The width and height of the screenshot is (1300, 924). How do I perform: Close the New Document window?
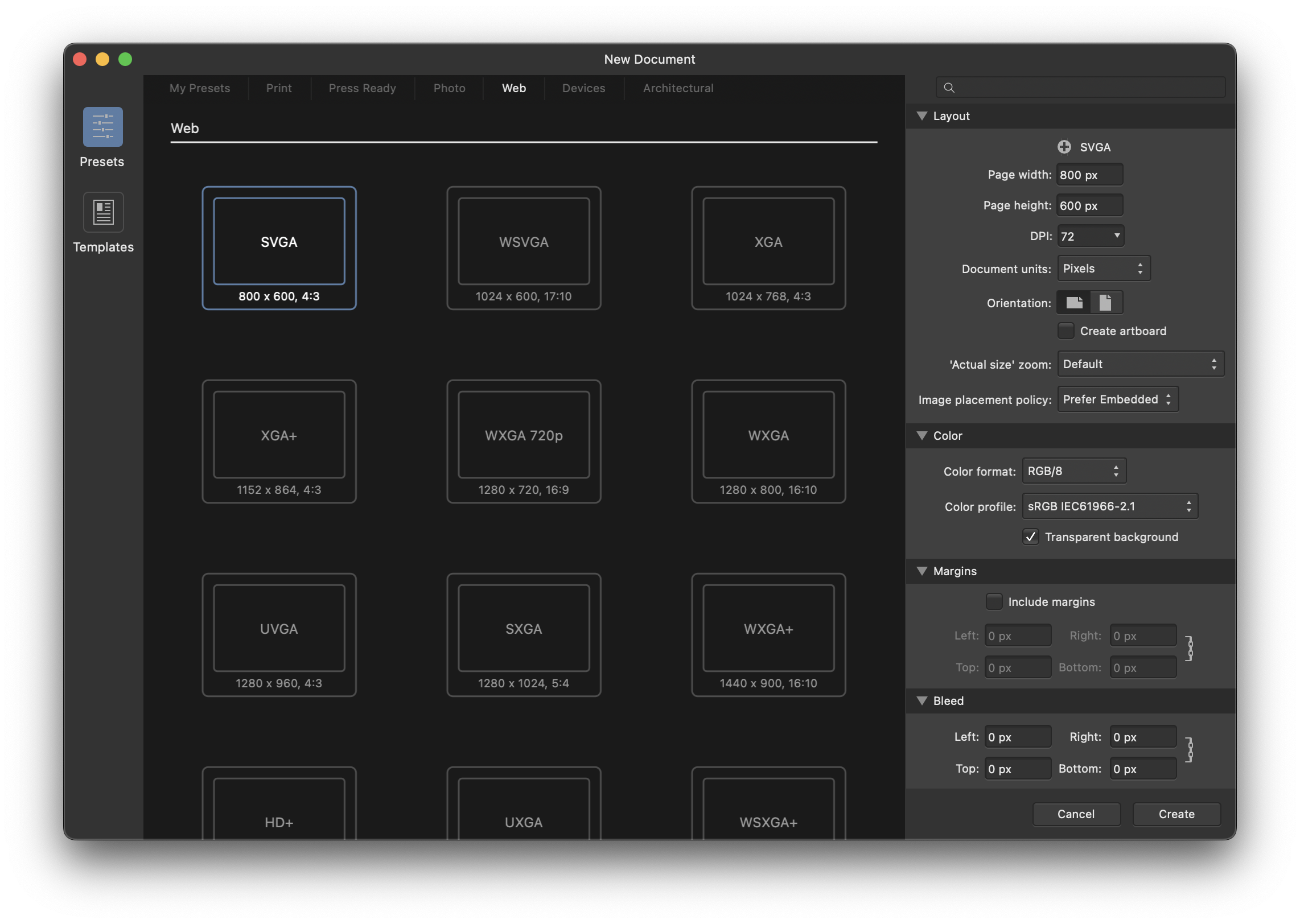coord(80,59)
